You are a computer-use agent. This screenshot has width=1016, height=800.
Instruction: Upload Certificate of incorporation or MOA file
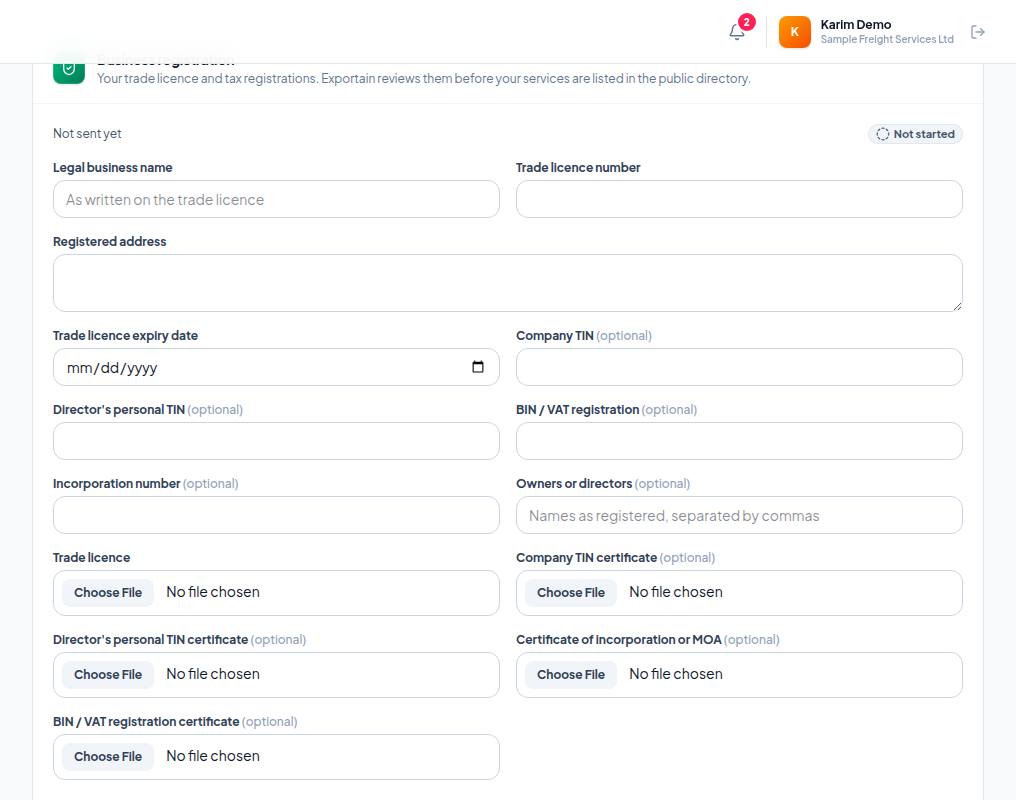(570, 674)
